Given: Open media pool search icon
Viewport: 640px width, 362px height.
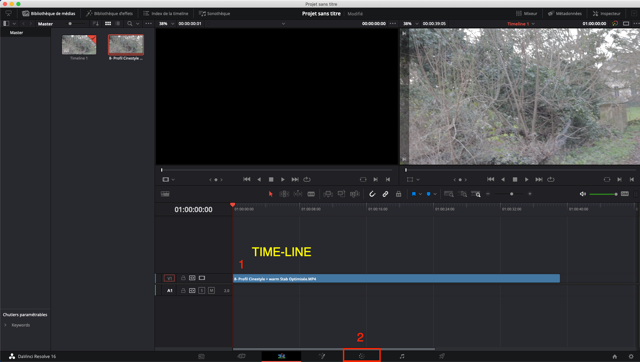Looking at the screenshot, I should 130,24.
